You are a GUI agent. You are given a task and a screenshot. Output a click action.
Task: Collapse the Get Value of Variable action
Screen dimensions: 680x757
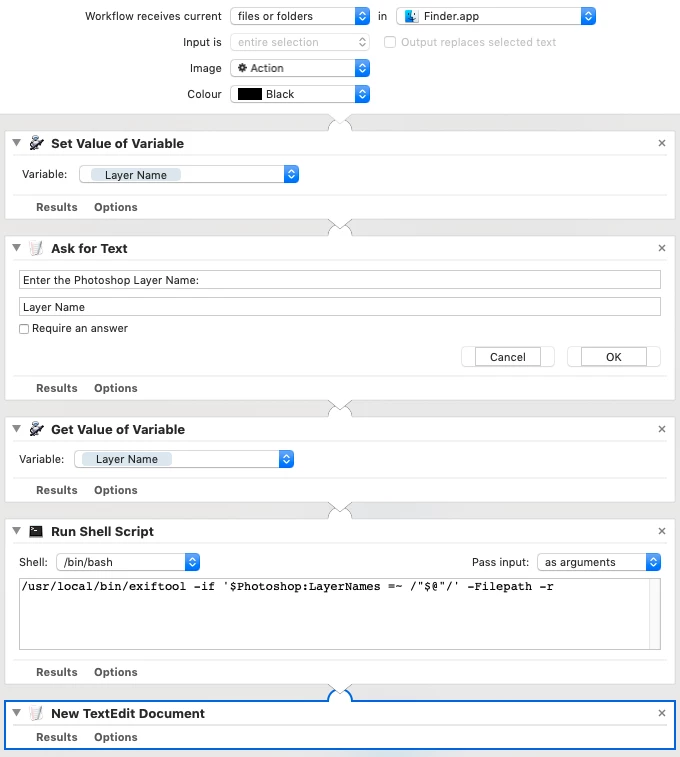(x=16, y=429)
